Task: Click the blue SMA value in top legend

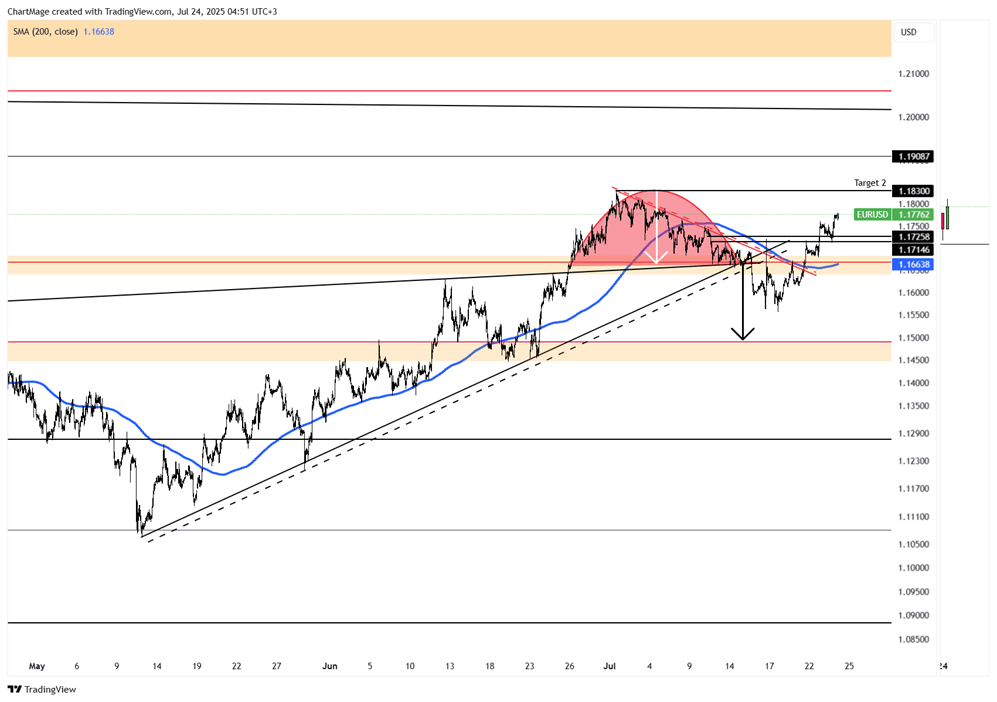Action: point(101,32)
